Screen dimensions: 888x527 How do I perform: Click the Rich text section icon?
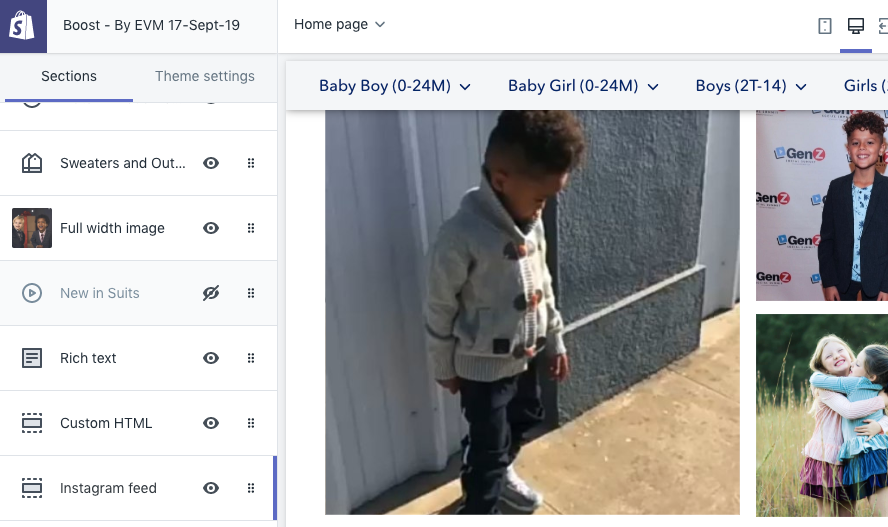click(32, 358)
